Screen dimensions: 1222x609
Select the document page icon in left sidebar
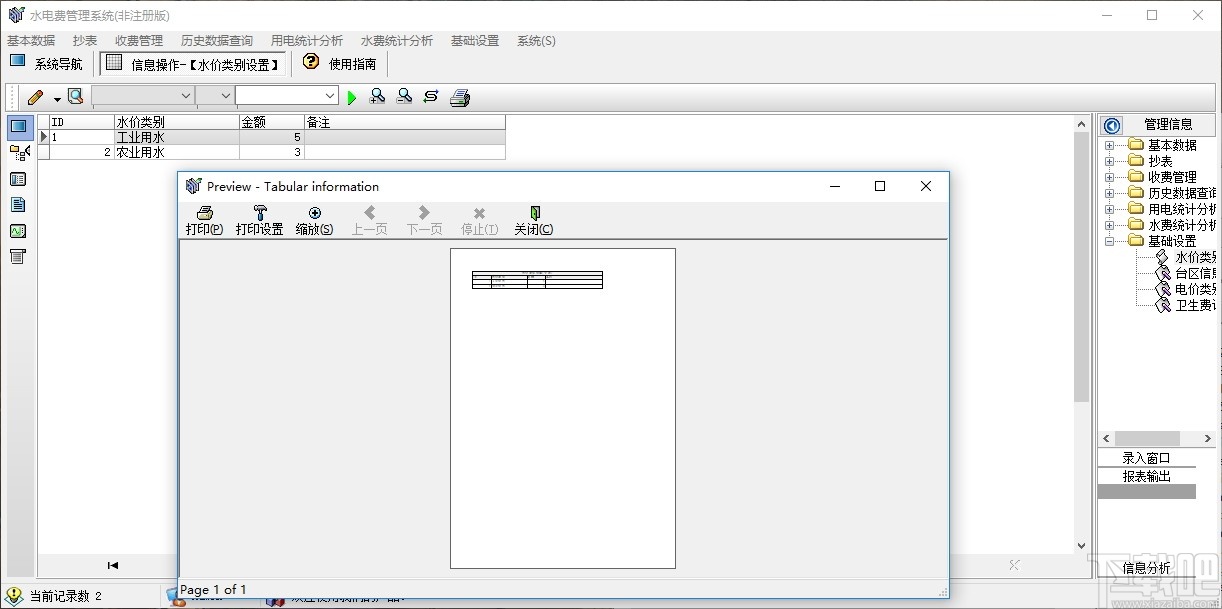[18, 205]
